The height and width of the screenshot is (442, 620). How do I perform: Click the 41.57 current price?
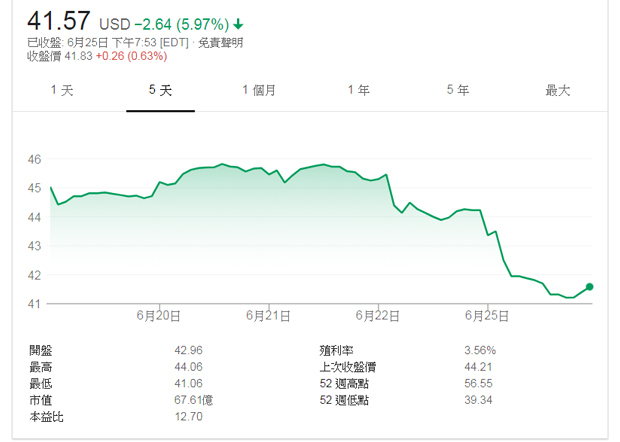[59, 21]
